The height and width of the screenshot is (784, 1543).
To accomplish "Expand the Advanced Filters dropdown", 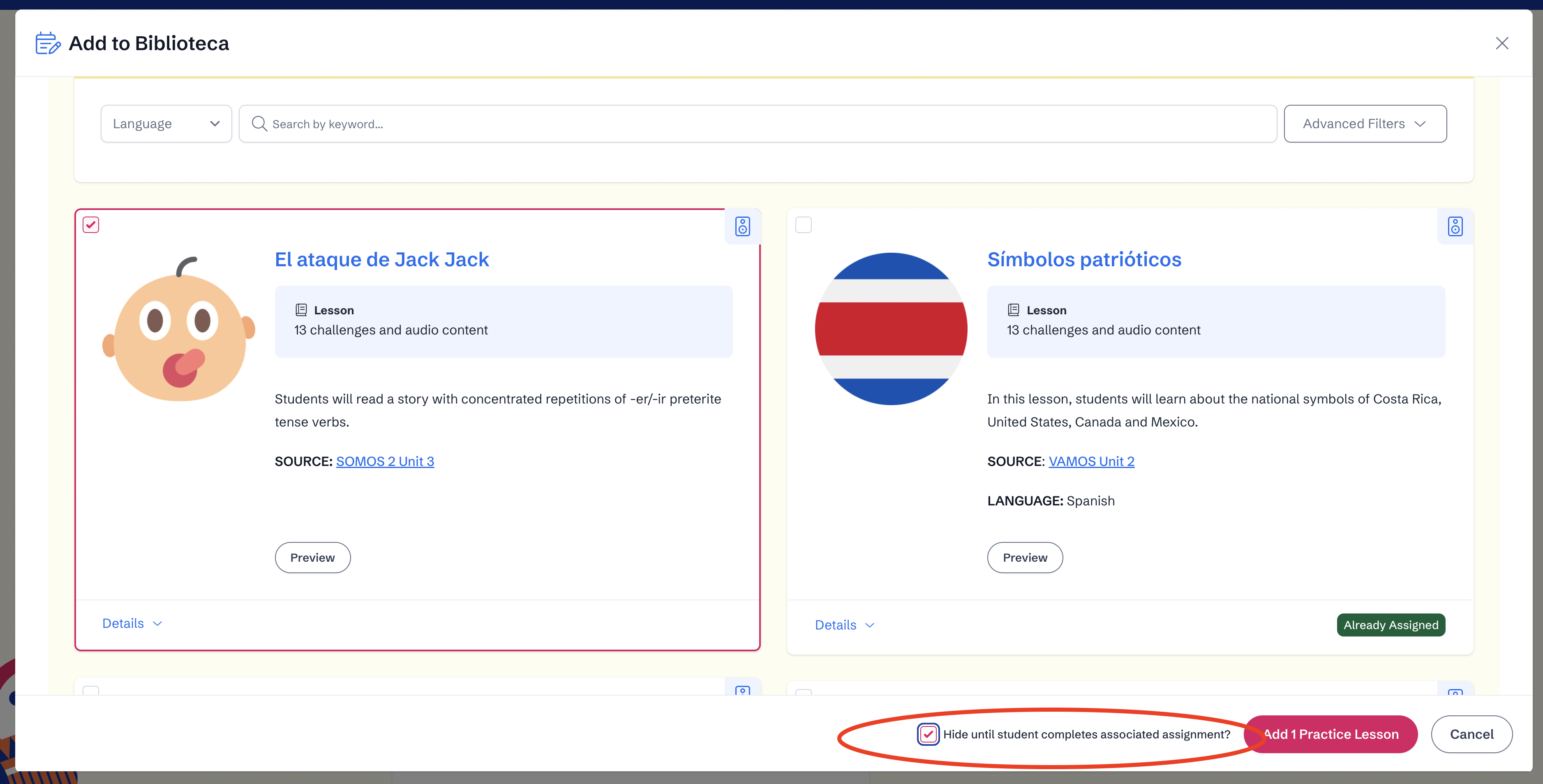I will tap(1365, 123).
